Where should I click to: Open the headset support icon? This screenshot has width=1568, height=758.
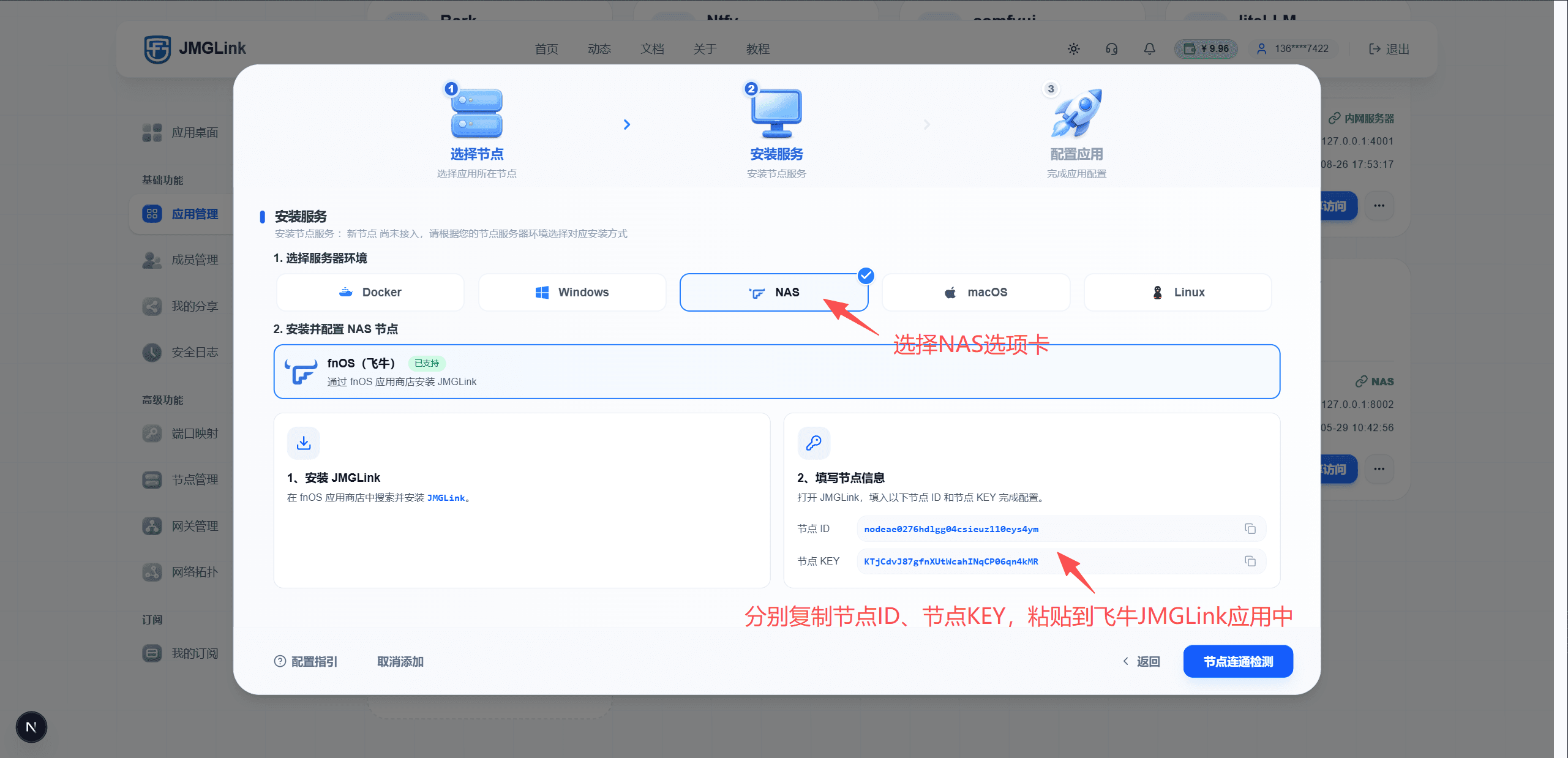(x=1112, y=49)
